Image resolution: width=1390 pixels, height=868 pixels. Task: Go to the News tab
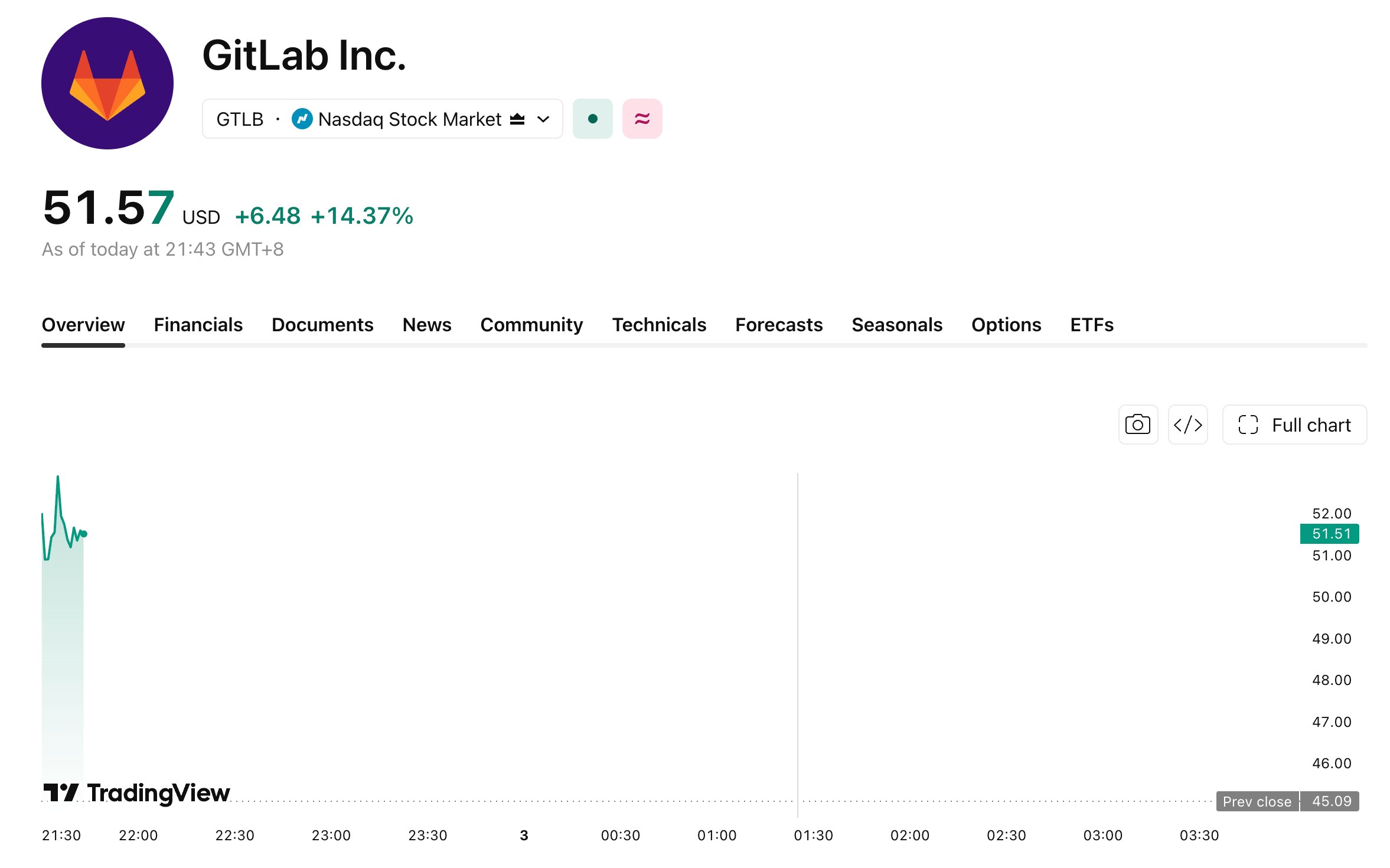point(426,325)
